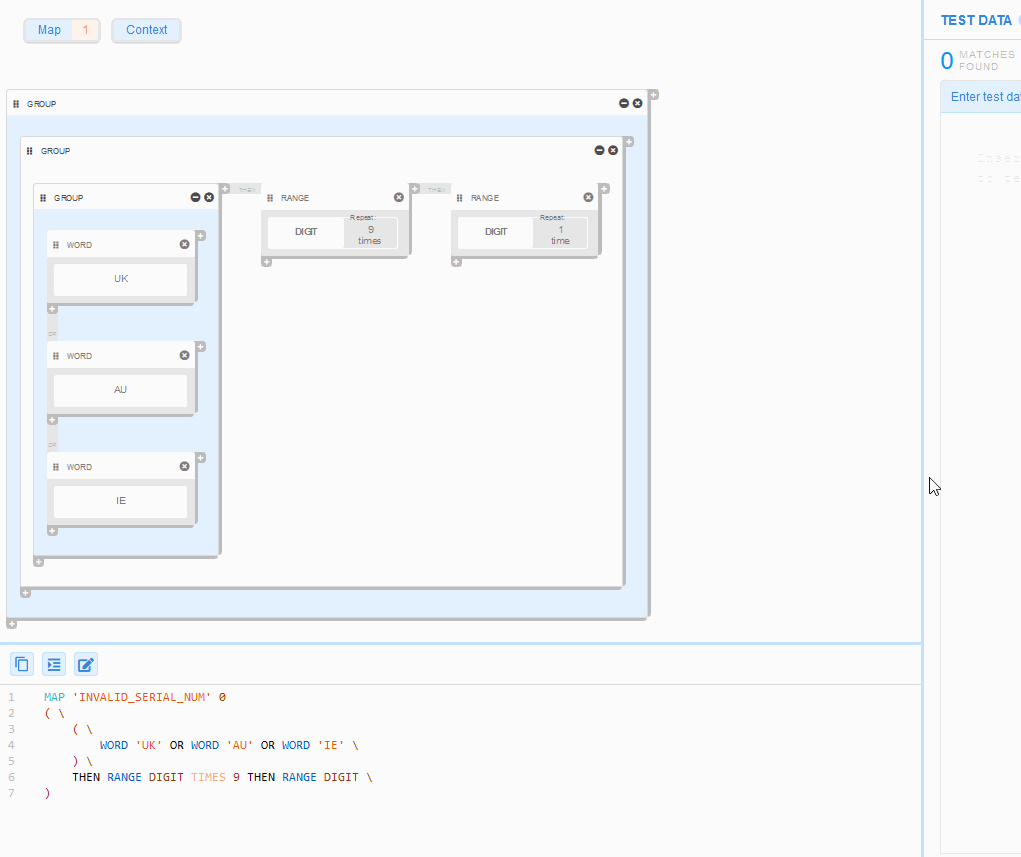Click the Enter test data field
Viewport: 1021px width, 857px height.
pyautogui.click(x=981, y=97)
